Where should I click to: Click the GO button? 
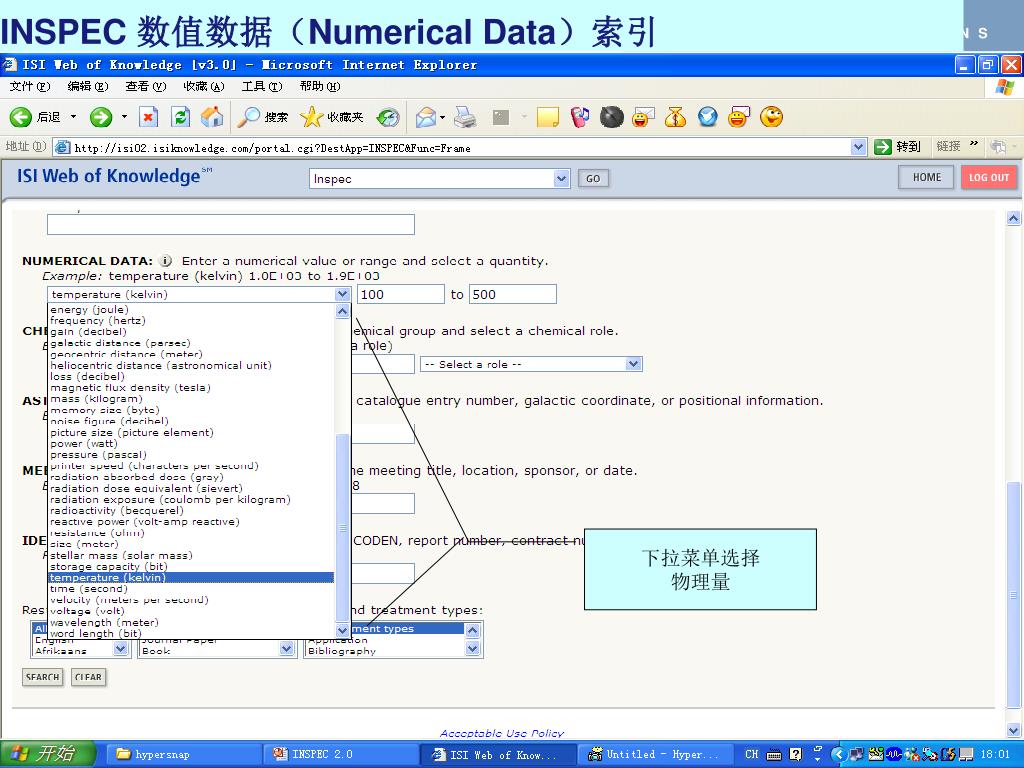(x=593, y=178)
